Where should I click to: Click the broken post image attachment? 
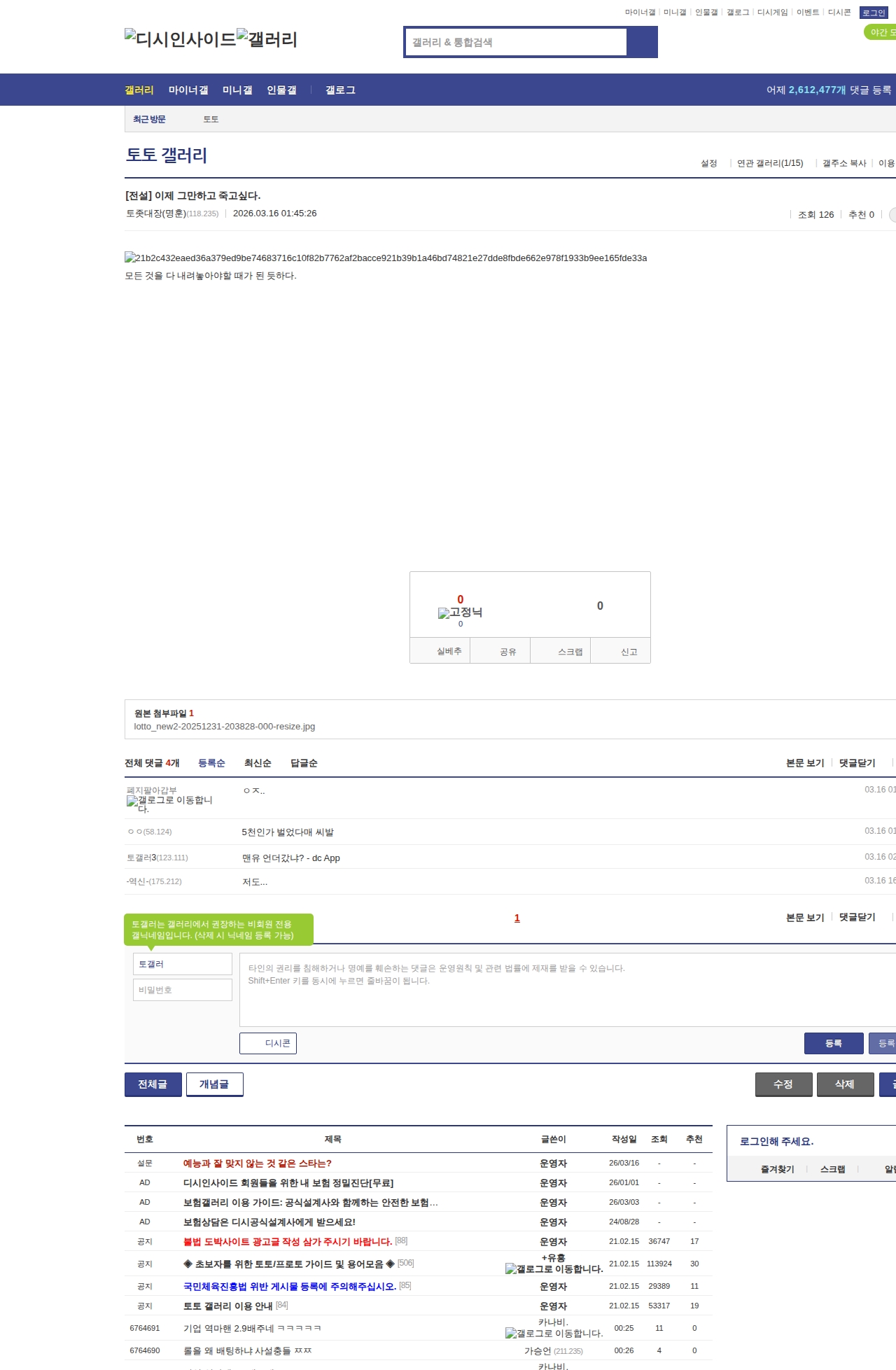386,258
